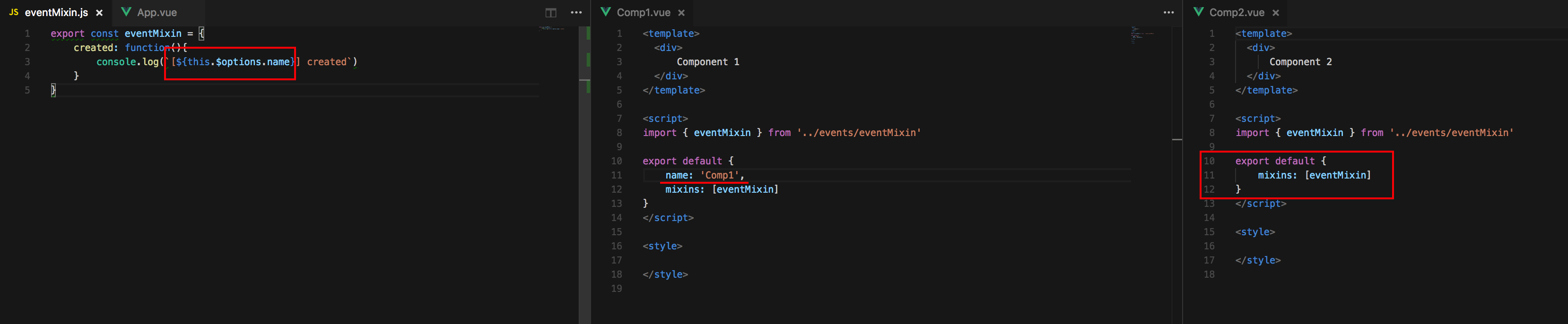1568x324 pixels.
Task: Click the Vue icon on App.vue tab
Action: pos(126,11)
